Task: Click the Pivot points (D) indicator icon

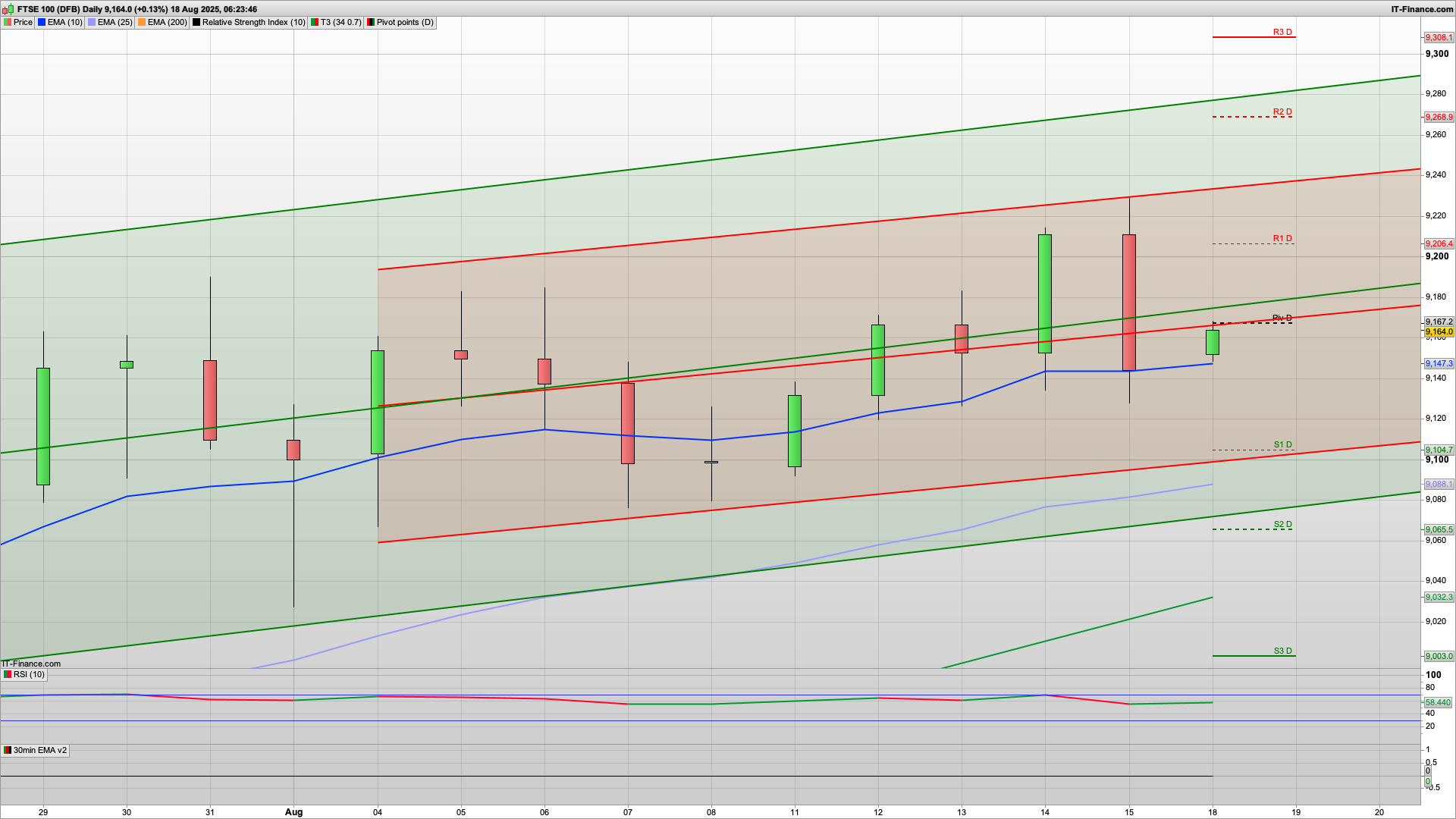Action: [371, 23]
